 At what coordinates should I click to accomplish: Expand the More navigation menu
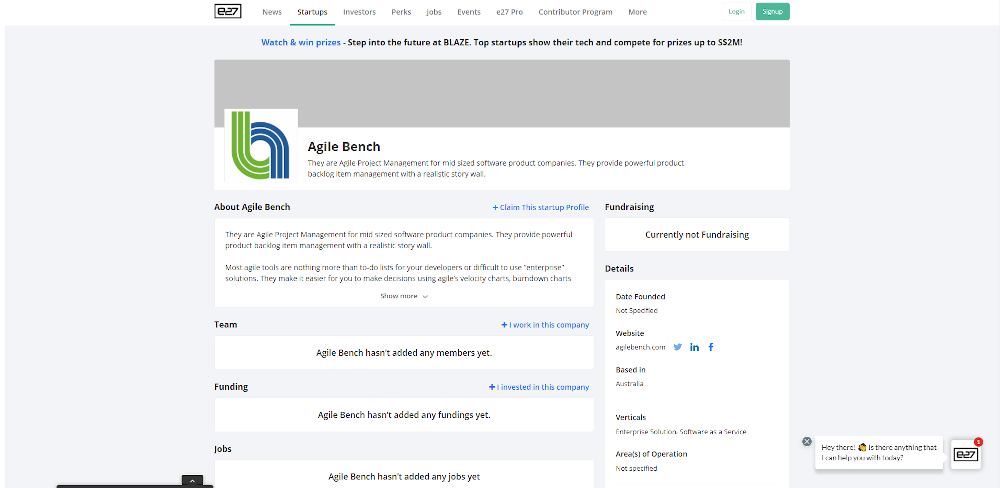[x=637, y=12]
